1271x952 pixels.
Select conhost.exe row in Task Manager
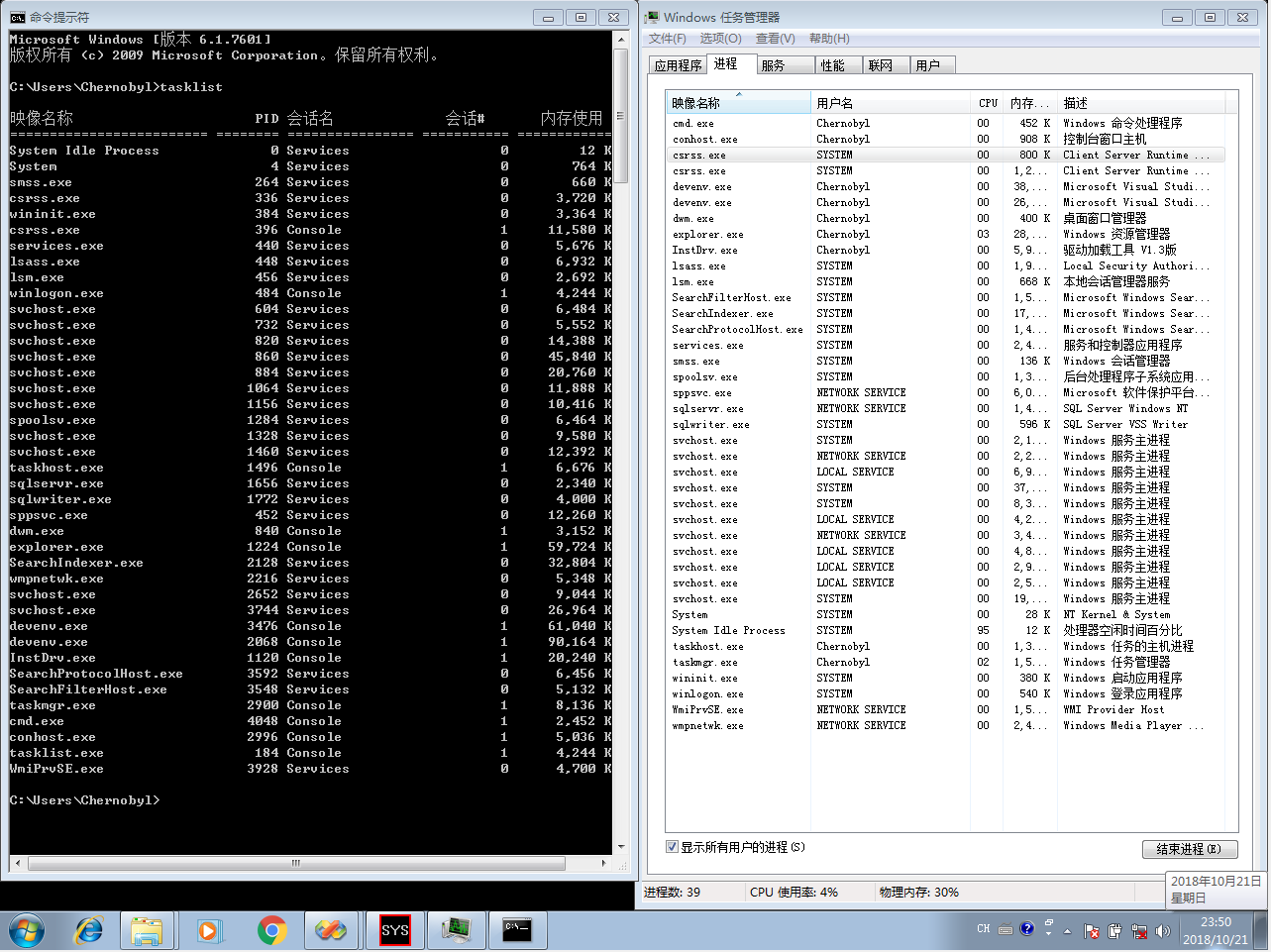[x=948, y=139]
